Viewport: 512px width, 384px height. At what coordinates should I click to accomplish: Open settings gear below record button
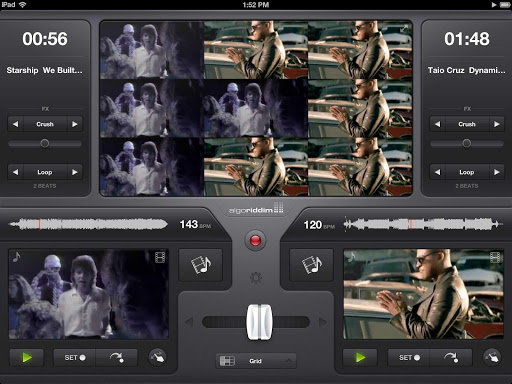(256, 278)
